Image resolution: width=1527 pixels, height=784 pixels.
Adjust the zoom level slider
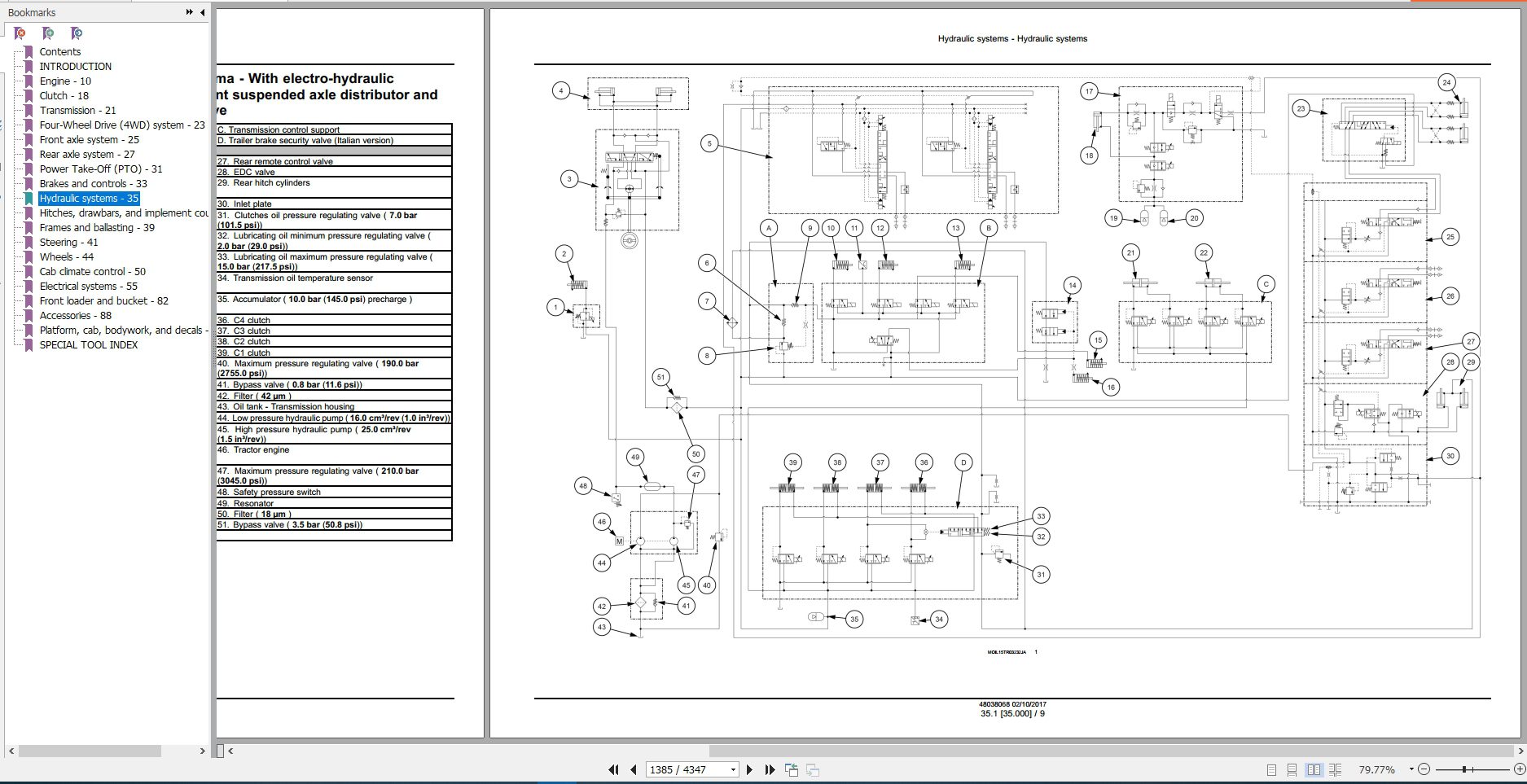tap(1463, 769)
